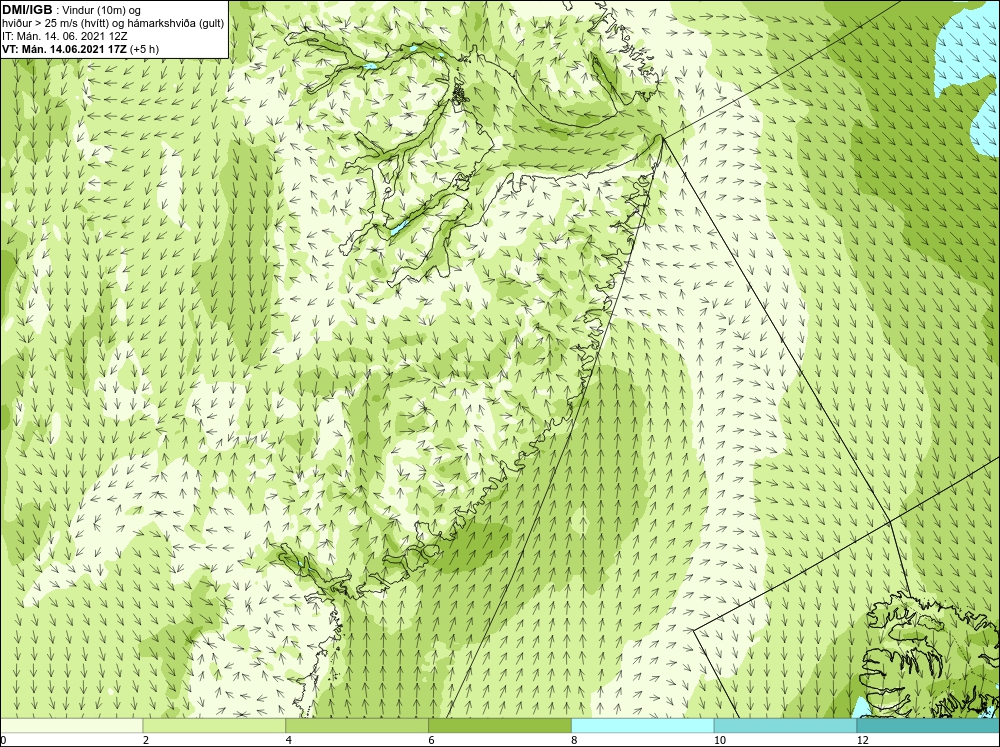Click the legend tick label 4
Screen dimensions: 1000x747
[289, 740]
